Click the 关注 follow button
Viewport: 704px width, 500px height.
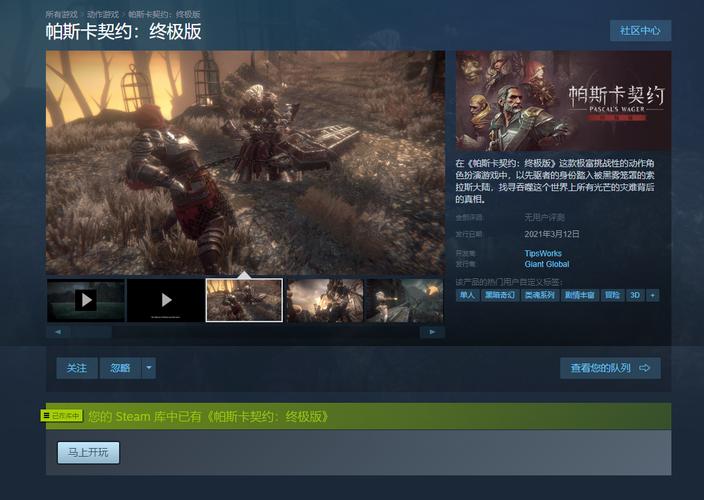click(x=77, y=368)
